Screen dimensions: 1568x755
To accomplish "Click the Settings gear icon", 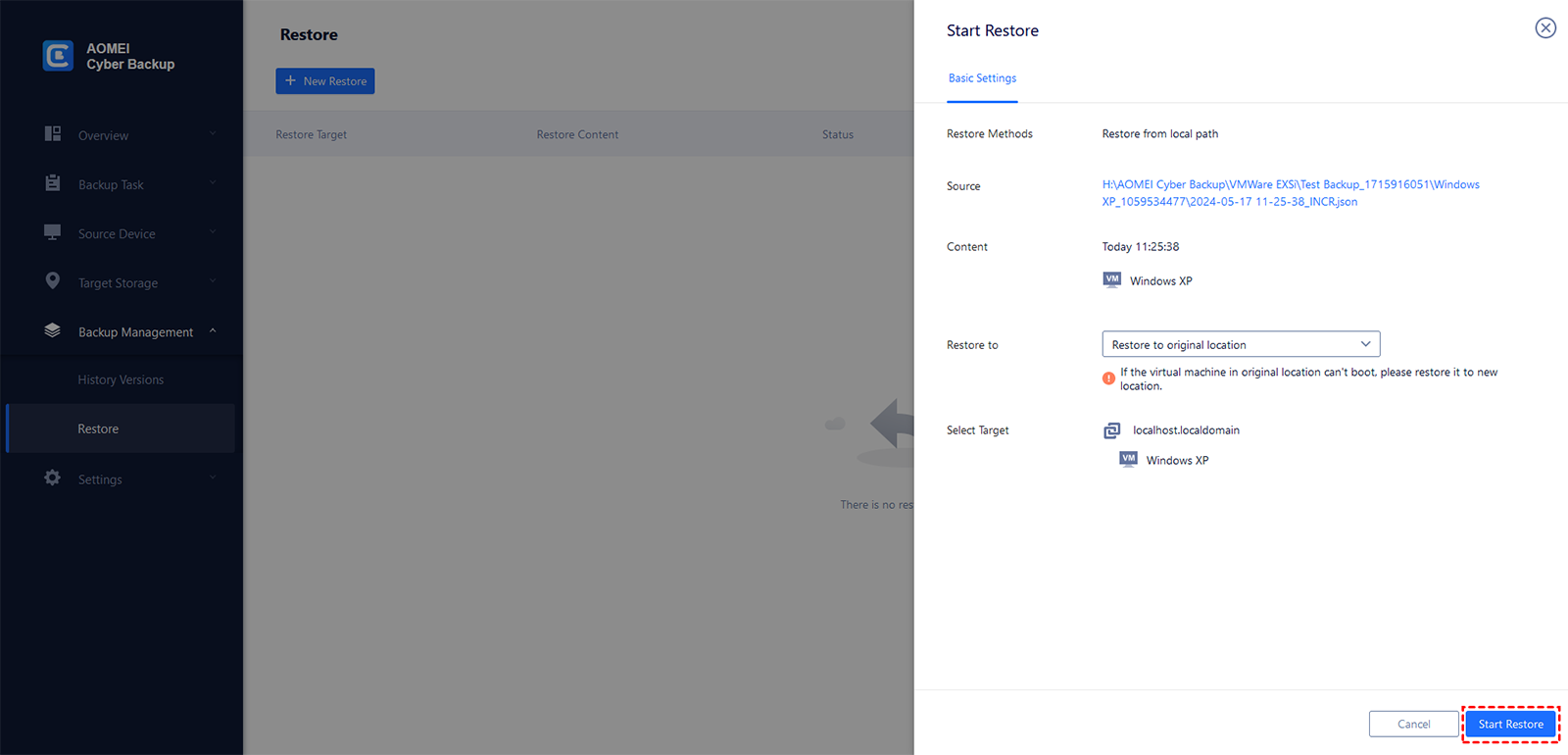I will 53,478.
